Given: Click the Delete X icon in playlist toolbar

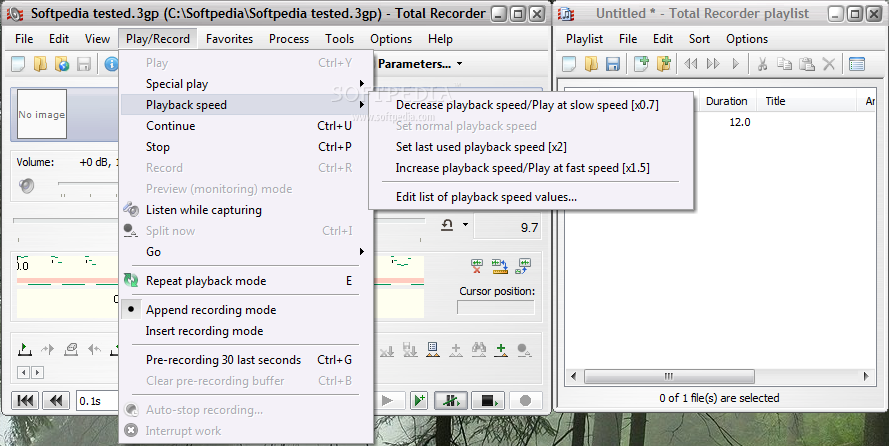Looking at the screenshot, I should click(829, 64).
